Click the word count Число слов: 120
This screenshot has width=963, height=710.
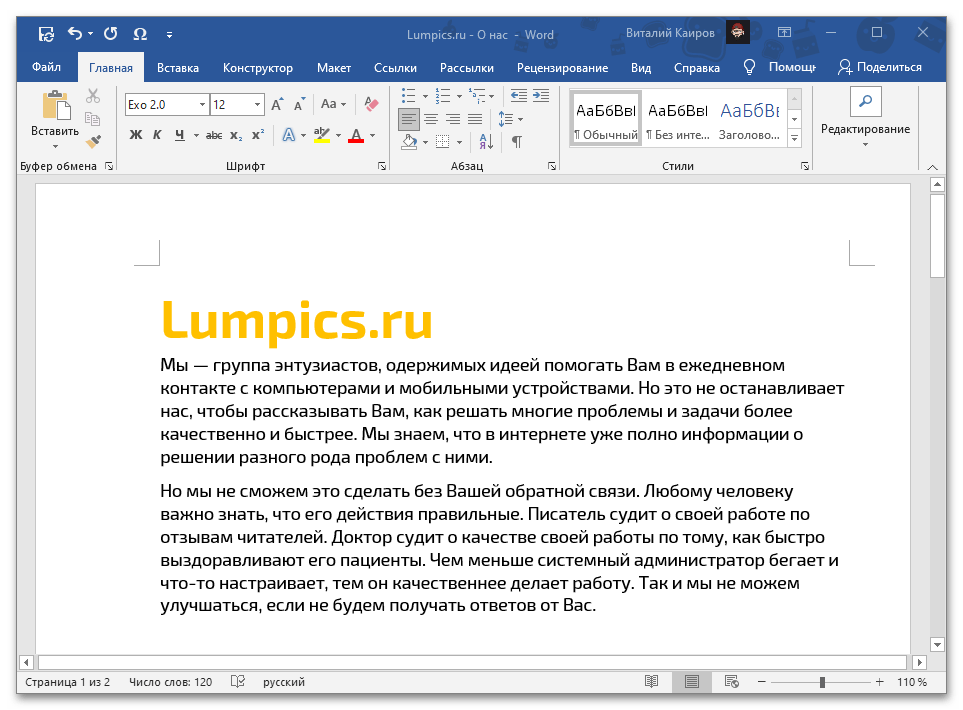tap(171, 682)
